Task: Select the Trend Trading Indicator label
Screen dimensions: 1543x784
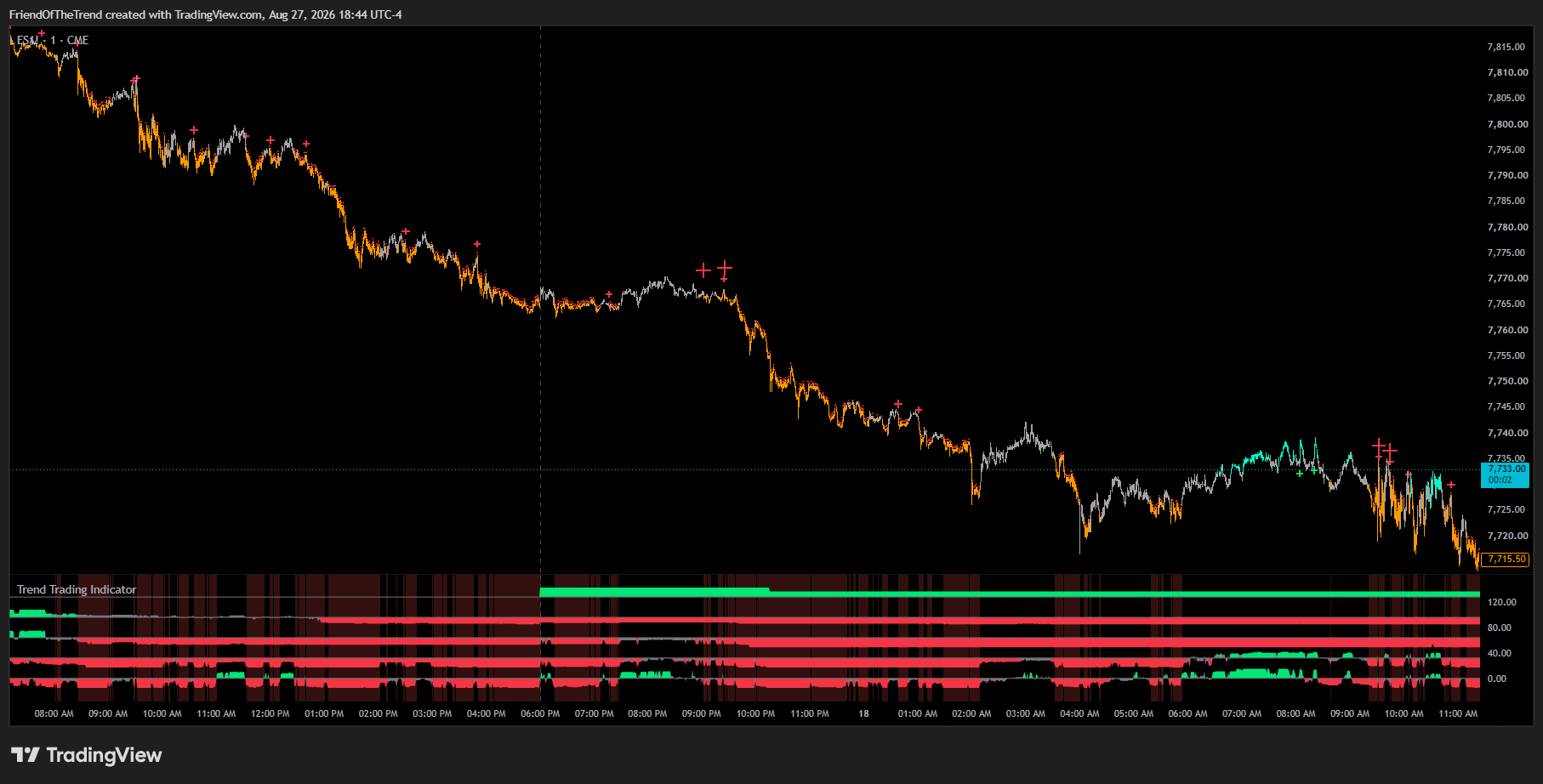Action: pyautogui.click(x=77, y=589)
